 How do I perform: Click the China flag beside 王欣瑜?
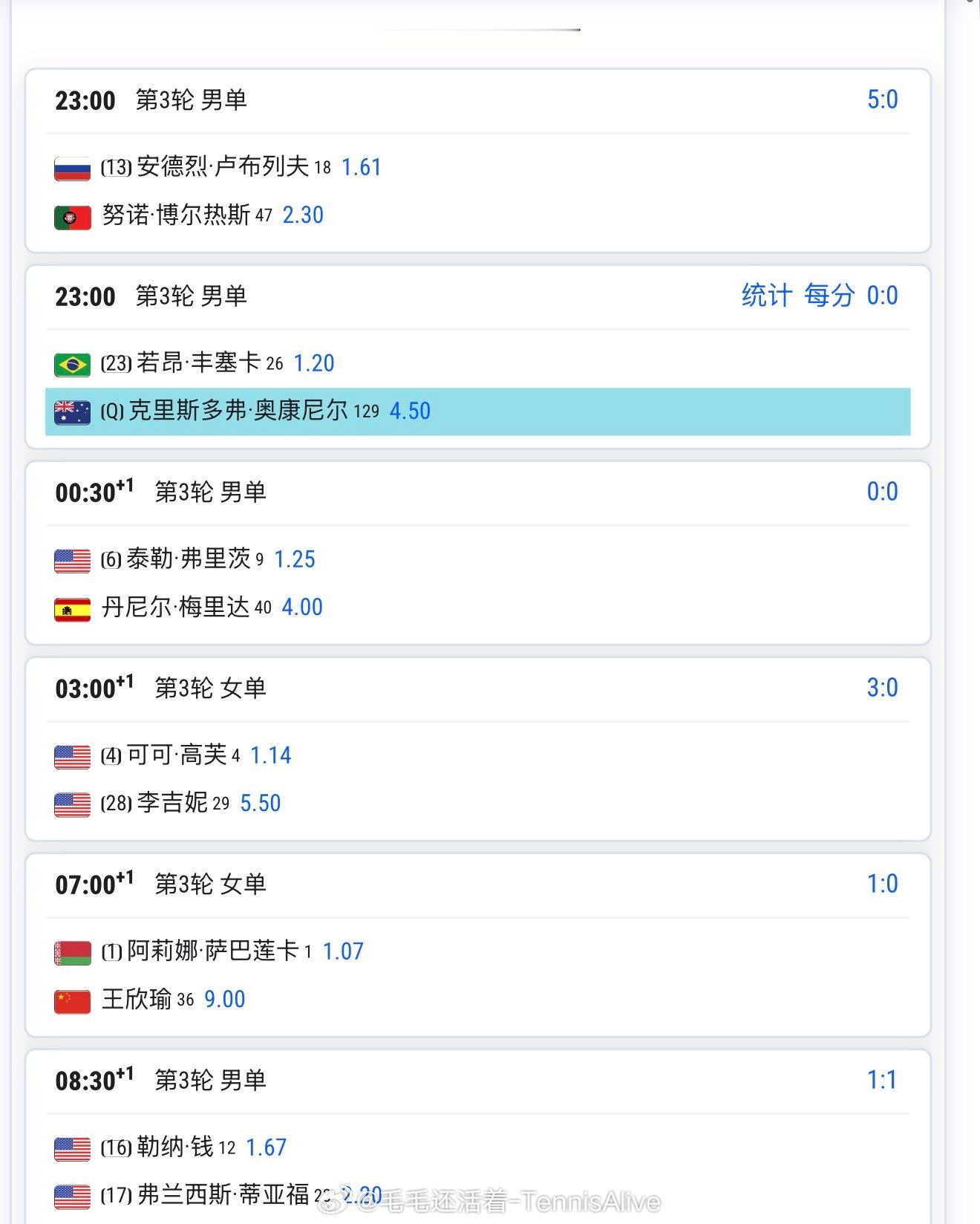73,1001
